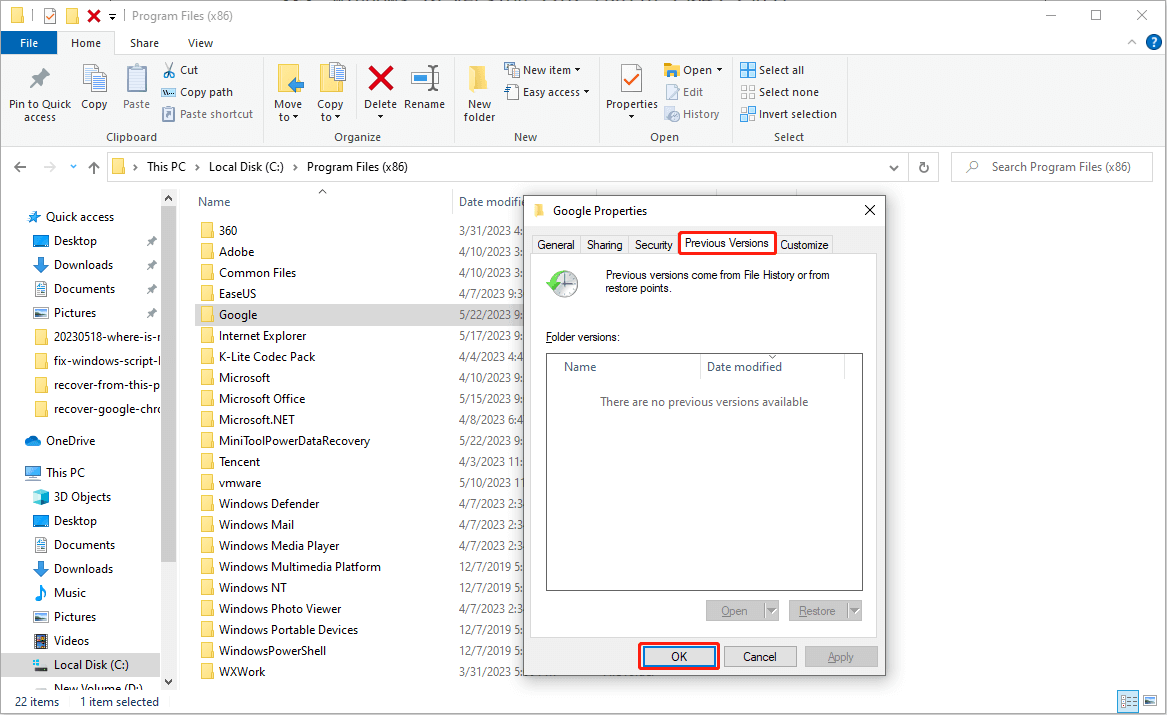Switch to Details view layout icon
Image resolution: width=1167 pixels, height=715 pixels.
tap(1128, 701)
